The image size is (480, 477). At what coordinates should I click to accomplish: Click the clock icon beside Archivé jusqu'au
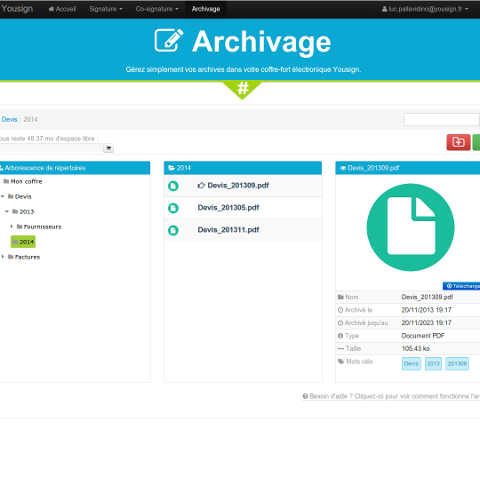tap(341, 323)
